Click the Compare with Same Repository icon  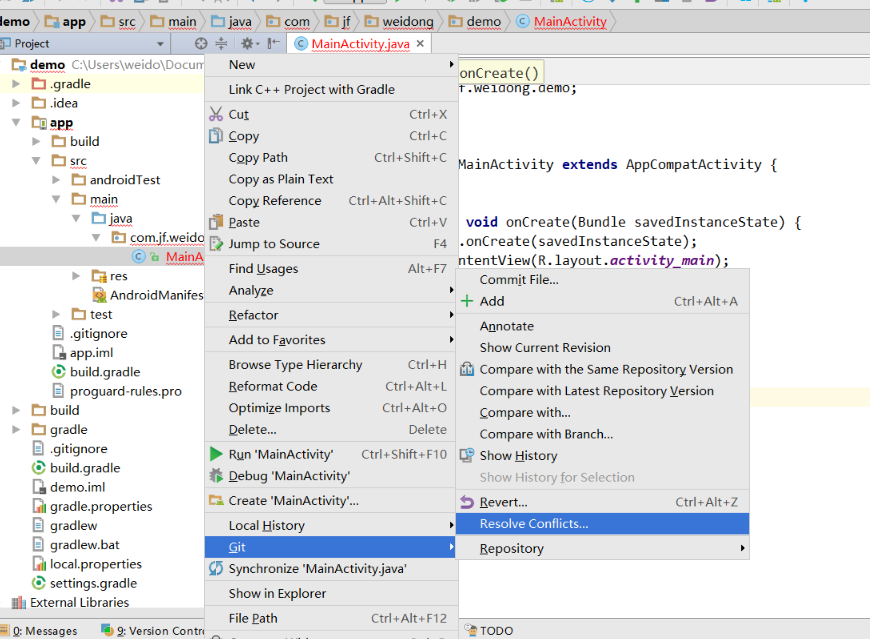click(467, 369)
